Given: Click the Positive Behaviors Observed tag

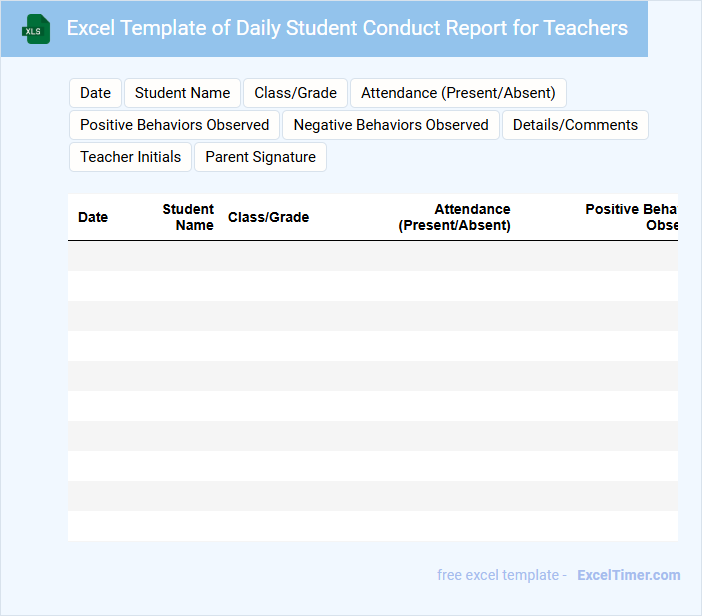Looking at the screenshot, I should tap(174, 125).
